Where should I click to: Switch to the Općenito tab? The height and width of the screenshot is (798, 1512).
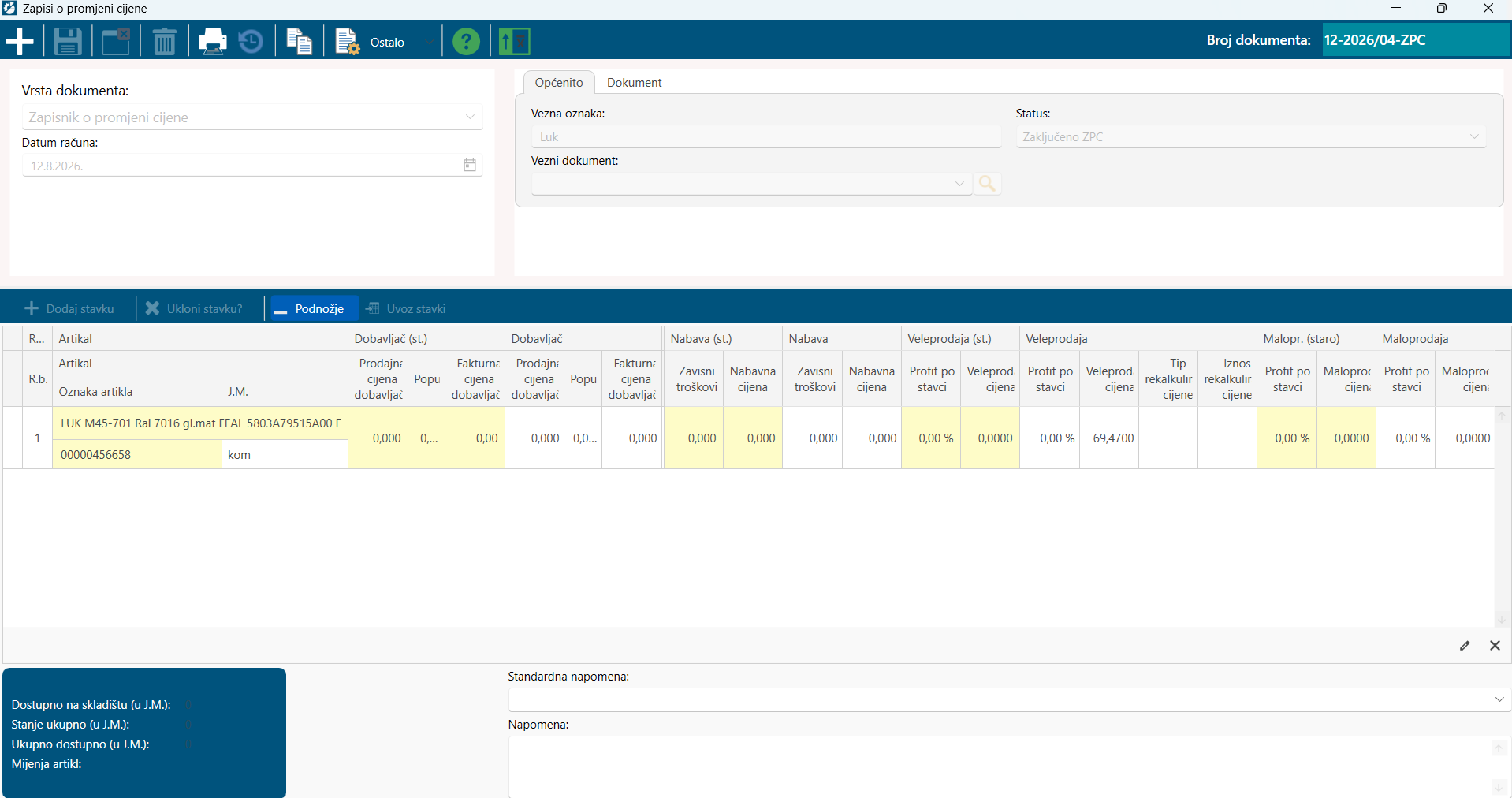coord(559,83)
